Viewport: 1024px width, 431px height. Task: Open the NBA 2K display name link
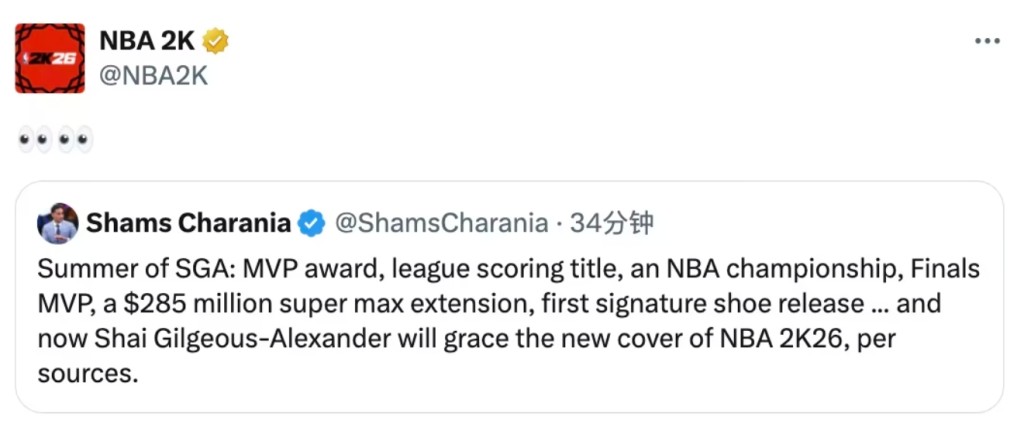[147, 41]
